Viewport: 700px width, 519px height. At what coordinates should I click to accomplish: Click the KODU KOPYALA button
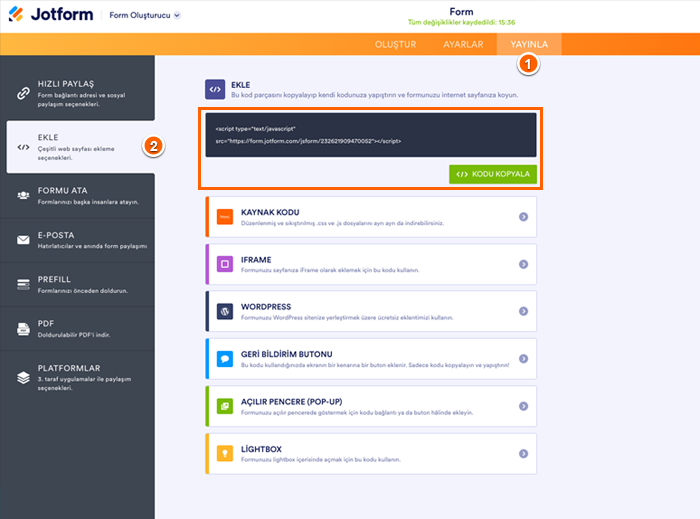pos(493,174)
